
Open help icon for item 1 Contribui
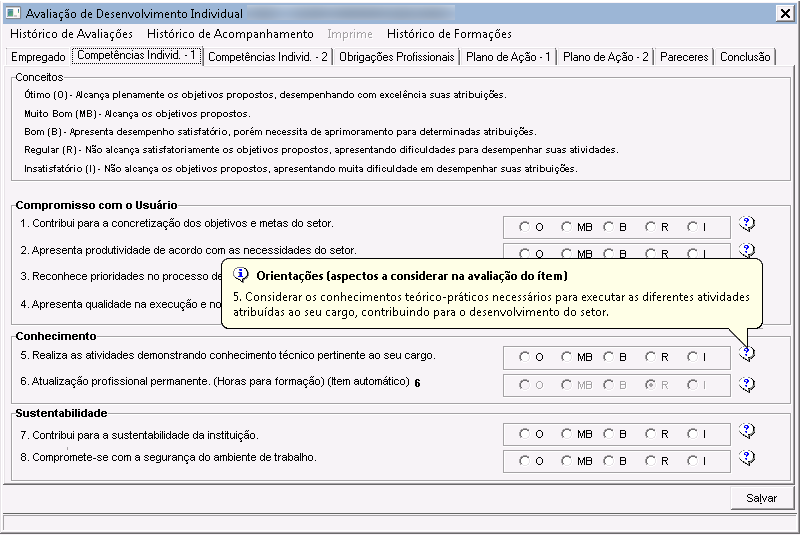[x=747, y=224]
